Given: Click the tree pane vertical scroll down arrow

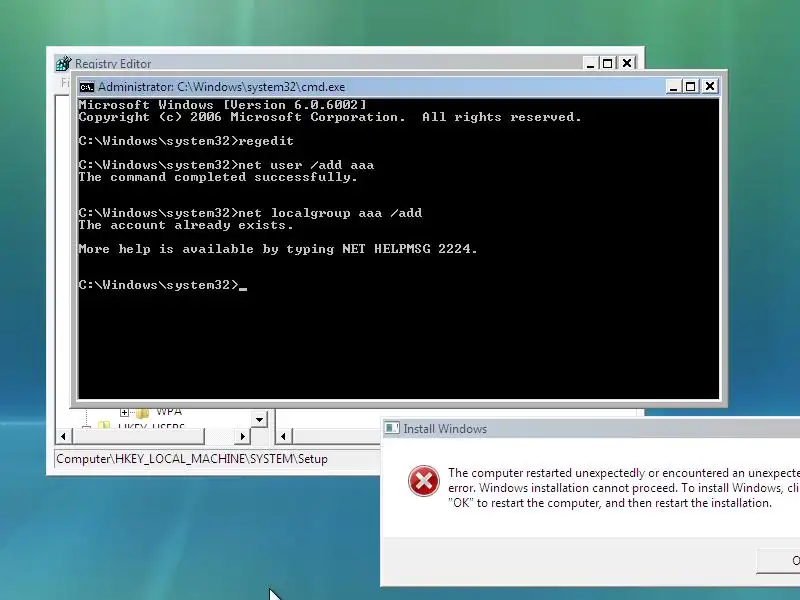Looking at the screenshot, I should pyautogui.click(x=259, y=419).
